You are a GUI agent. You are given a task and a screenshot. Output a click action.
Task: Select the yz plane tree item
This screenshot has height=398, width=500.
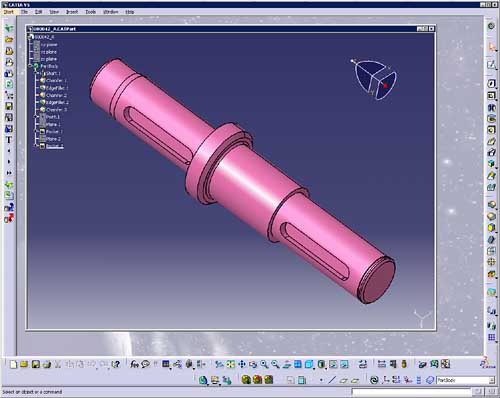(x=49, y=52)
